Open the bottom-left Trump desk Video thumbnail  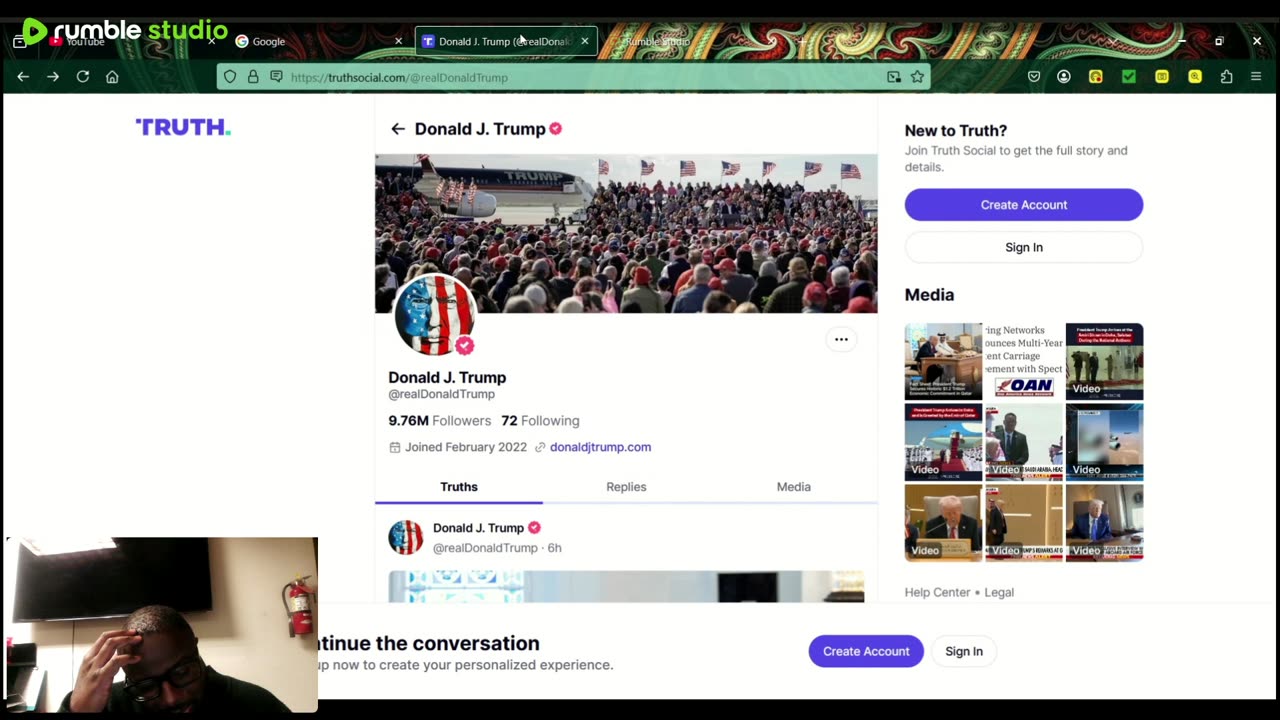(x=943, y=523)
